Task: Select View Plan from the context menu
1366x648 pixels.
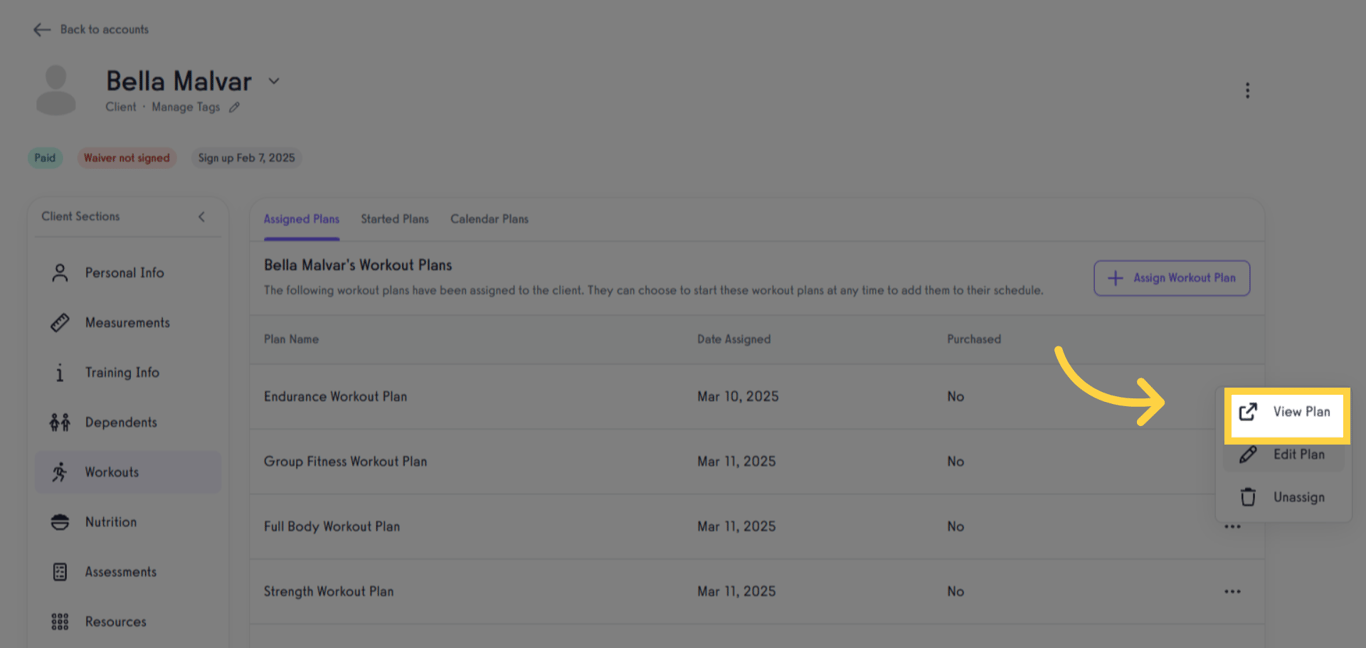Action: coord(1287,412)
